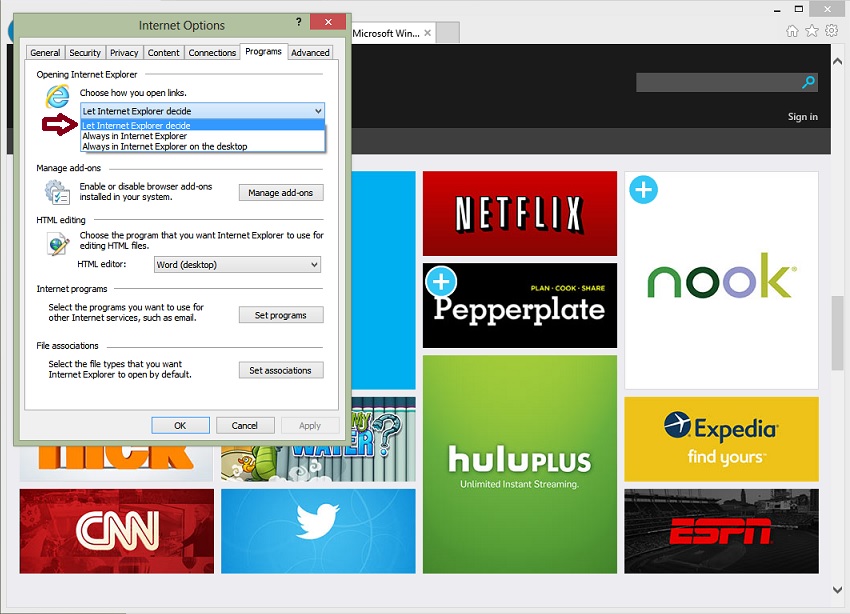Open the HTML editor Word (desktop) dropdown

237,264
